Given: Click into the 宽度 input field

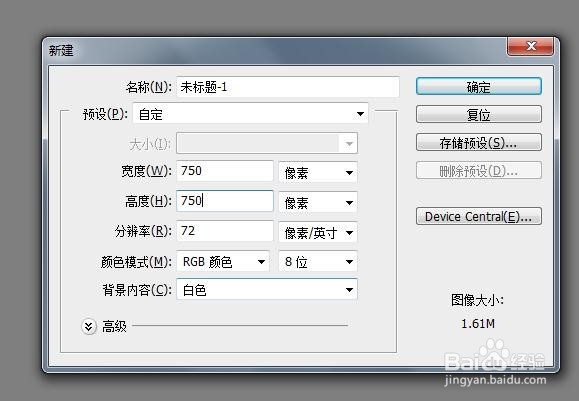Looking at the screenshot, I should [x=225, y=171].
